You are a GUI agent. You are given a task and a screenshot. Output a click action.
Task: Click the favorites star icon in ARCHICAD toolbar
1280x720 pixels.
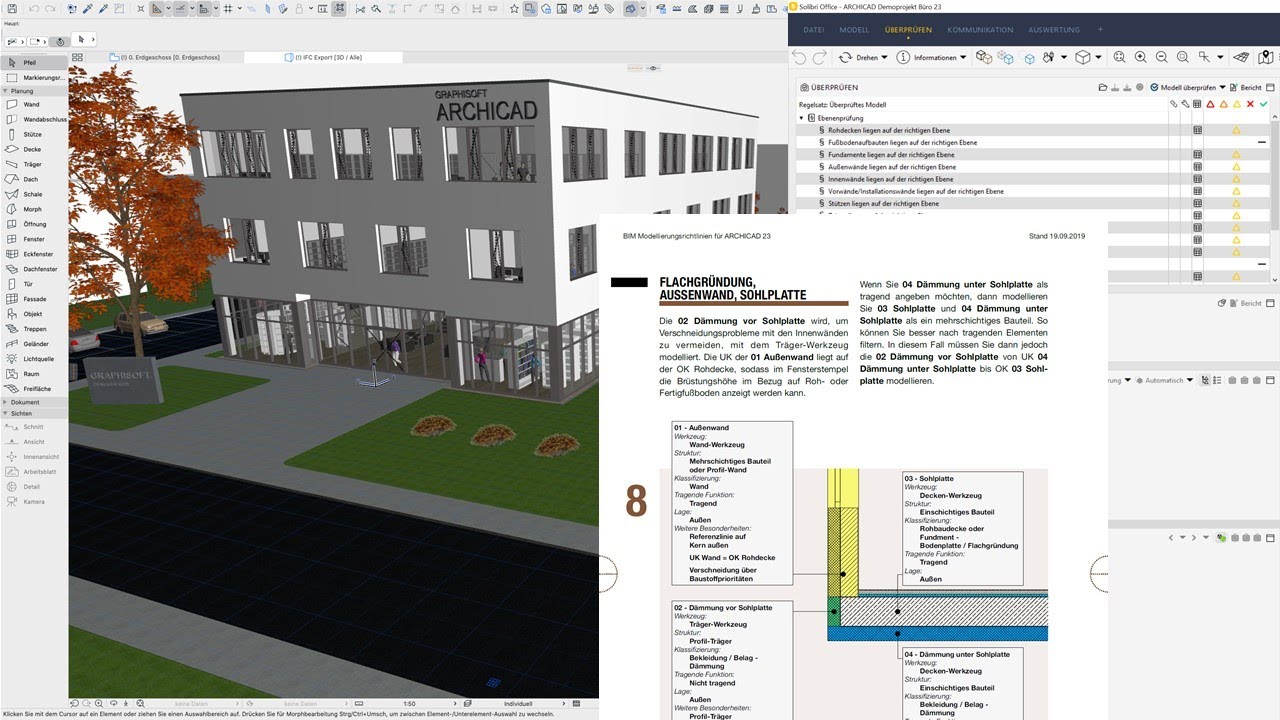(x=514, y=9)
